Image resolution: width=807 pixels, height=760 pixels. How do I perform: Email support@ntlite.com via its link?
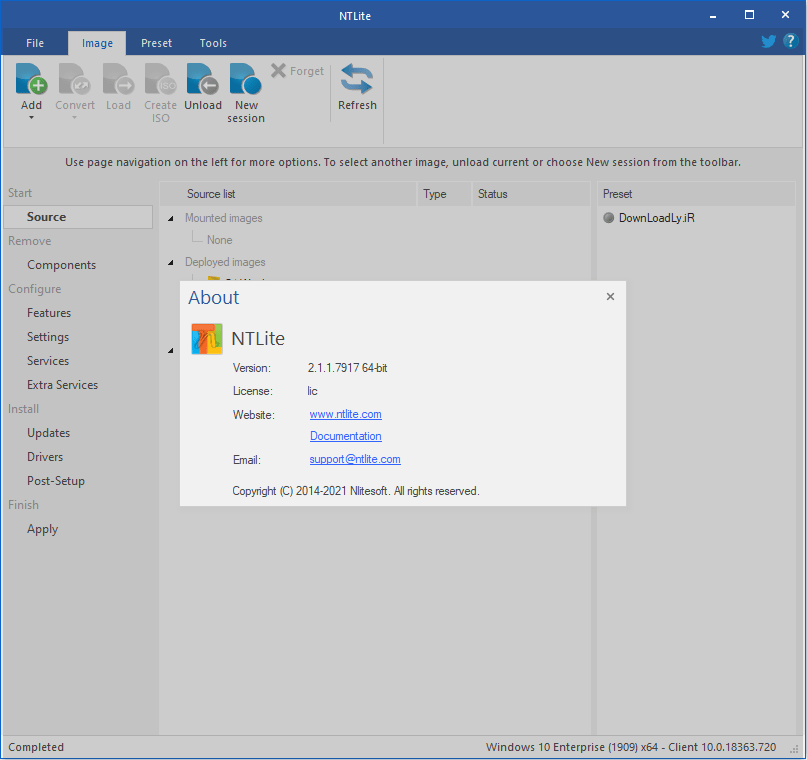[355, 459]
